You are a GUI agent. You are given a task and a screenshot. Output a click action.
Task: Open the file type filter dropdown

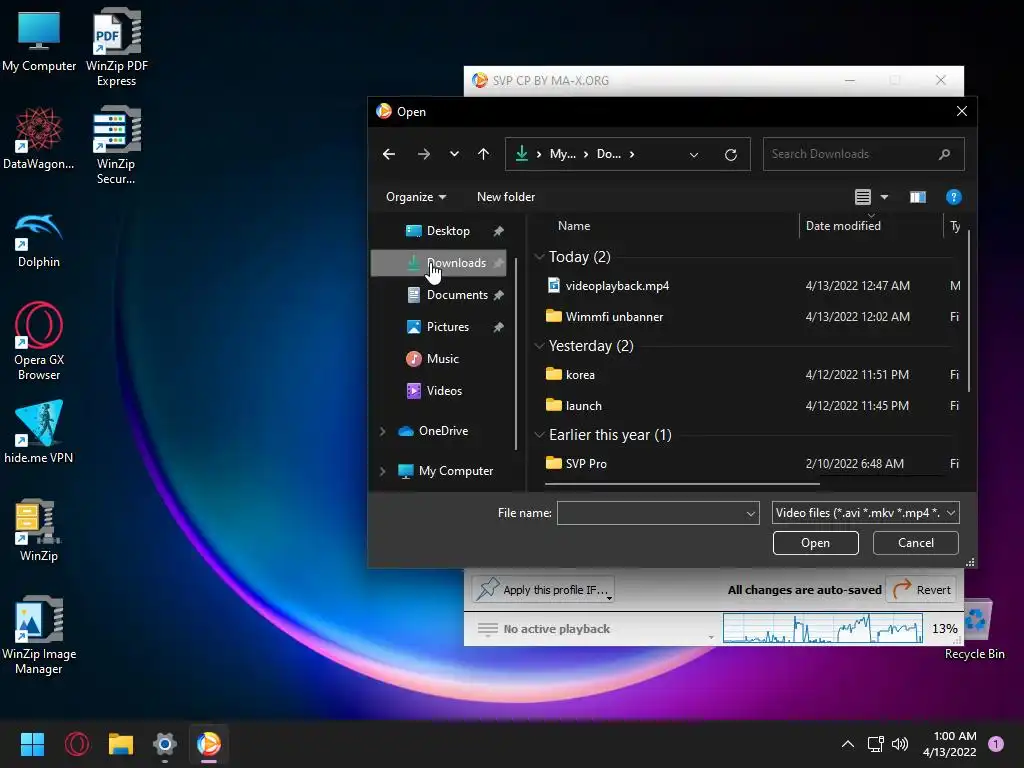(x=865, y=513)
